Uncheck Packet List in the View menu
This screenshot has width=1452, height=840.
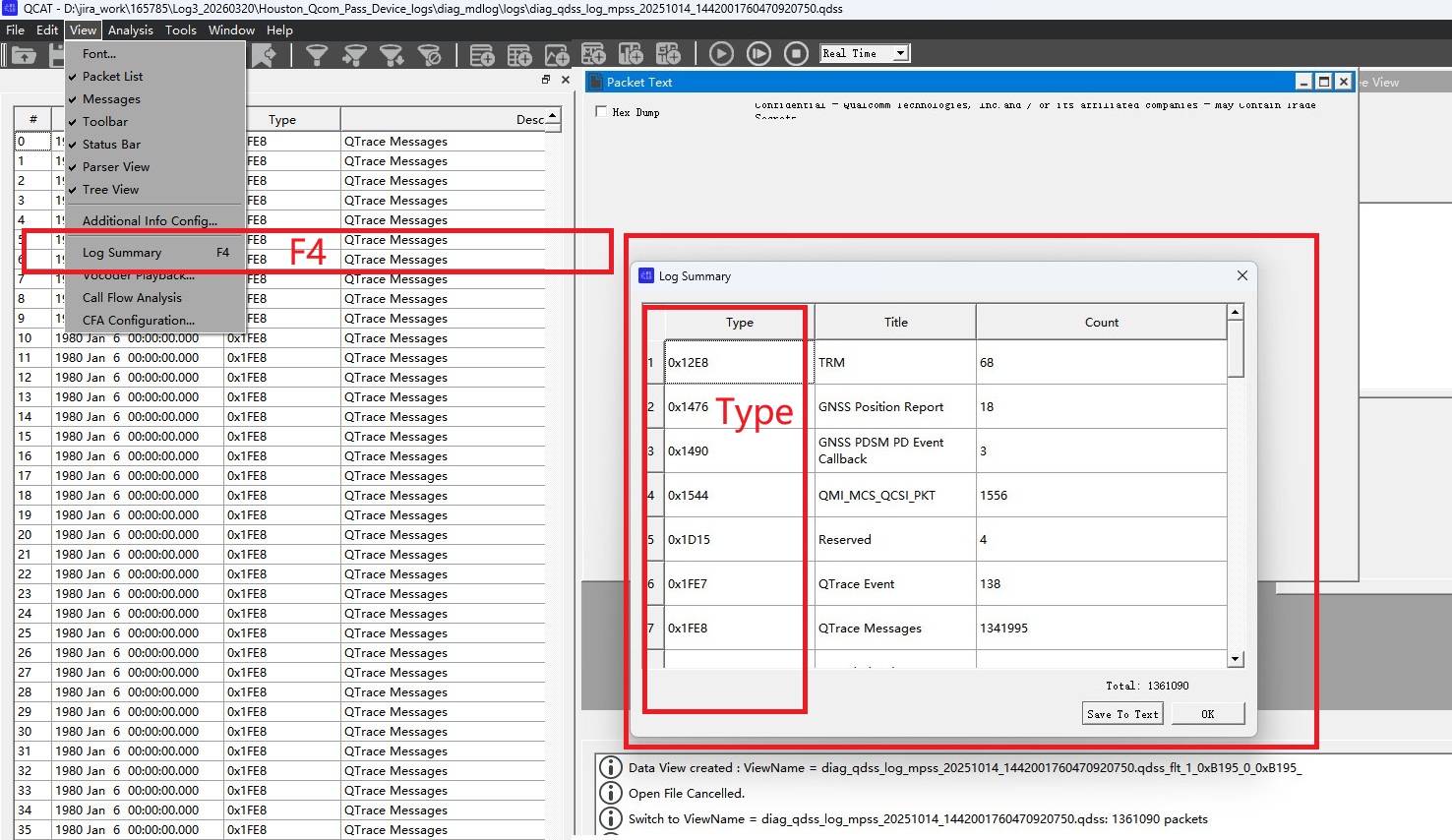pyautogui.click(x=112, y=77)
